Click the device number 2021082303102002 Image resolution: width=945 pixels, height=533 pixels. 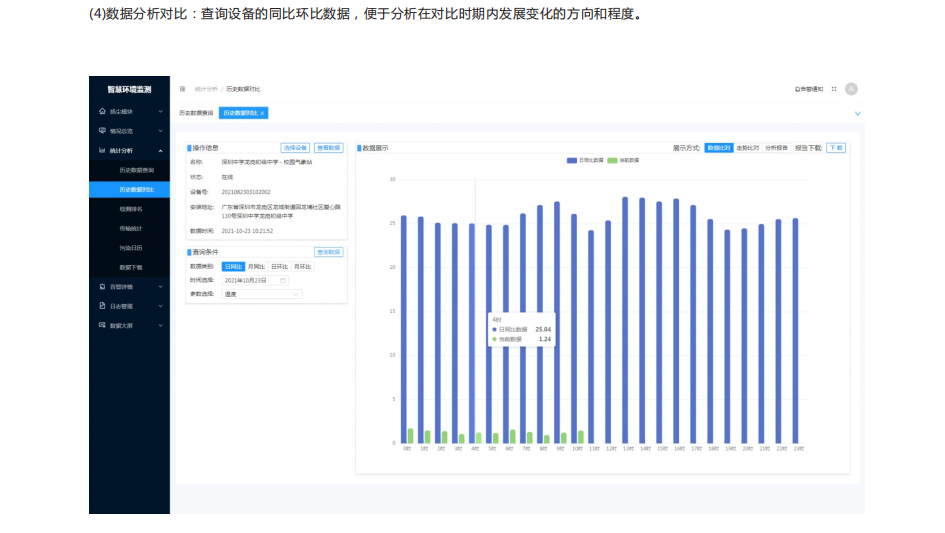pyautogui.click(x=246, y=192)
